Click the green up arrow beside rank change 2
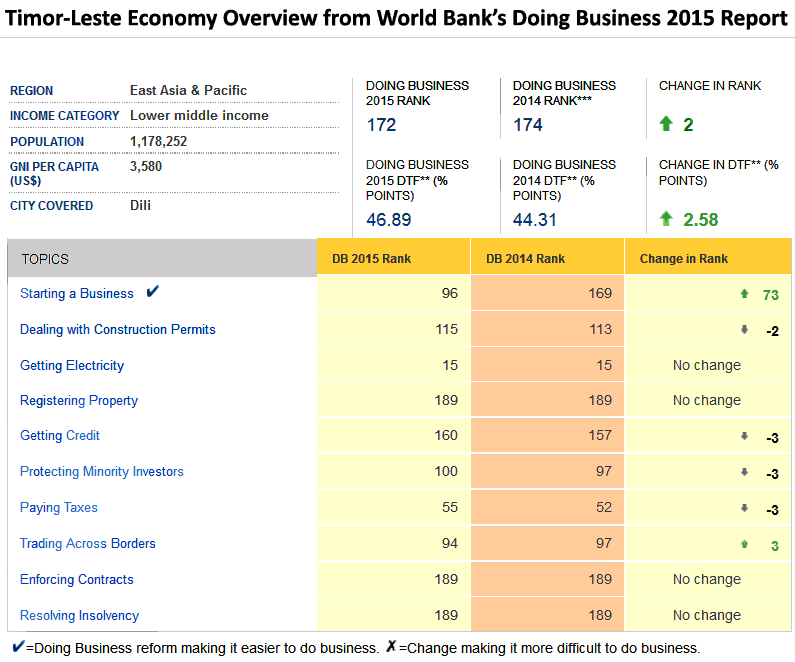Viewport: 795px width, 662px height. [x=666, y=125]
